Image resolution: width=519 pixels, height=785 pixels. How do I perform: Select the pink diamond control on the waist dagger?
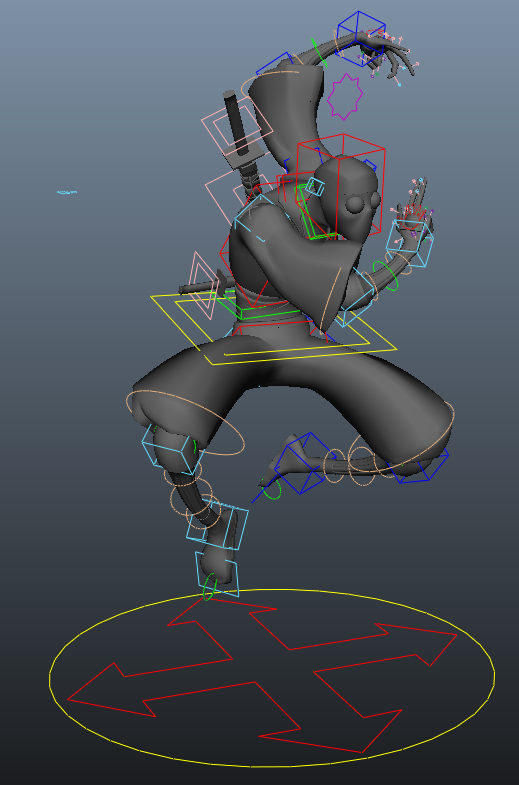coord(203,283)
